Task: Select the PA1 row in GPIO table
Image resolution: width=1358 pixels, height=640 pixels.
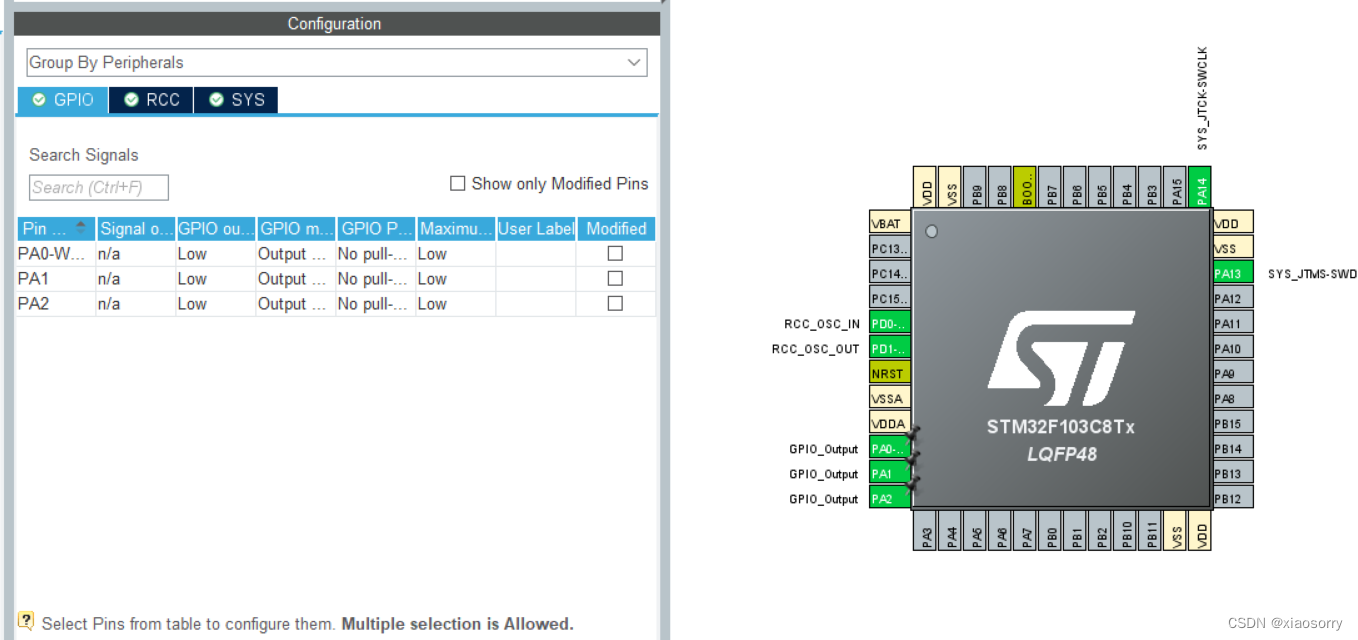Action: [336, 279]
